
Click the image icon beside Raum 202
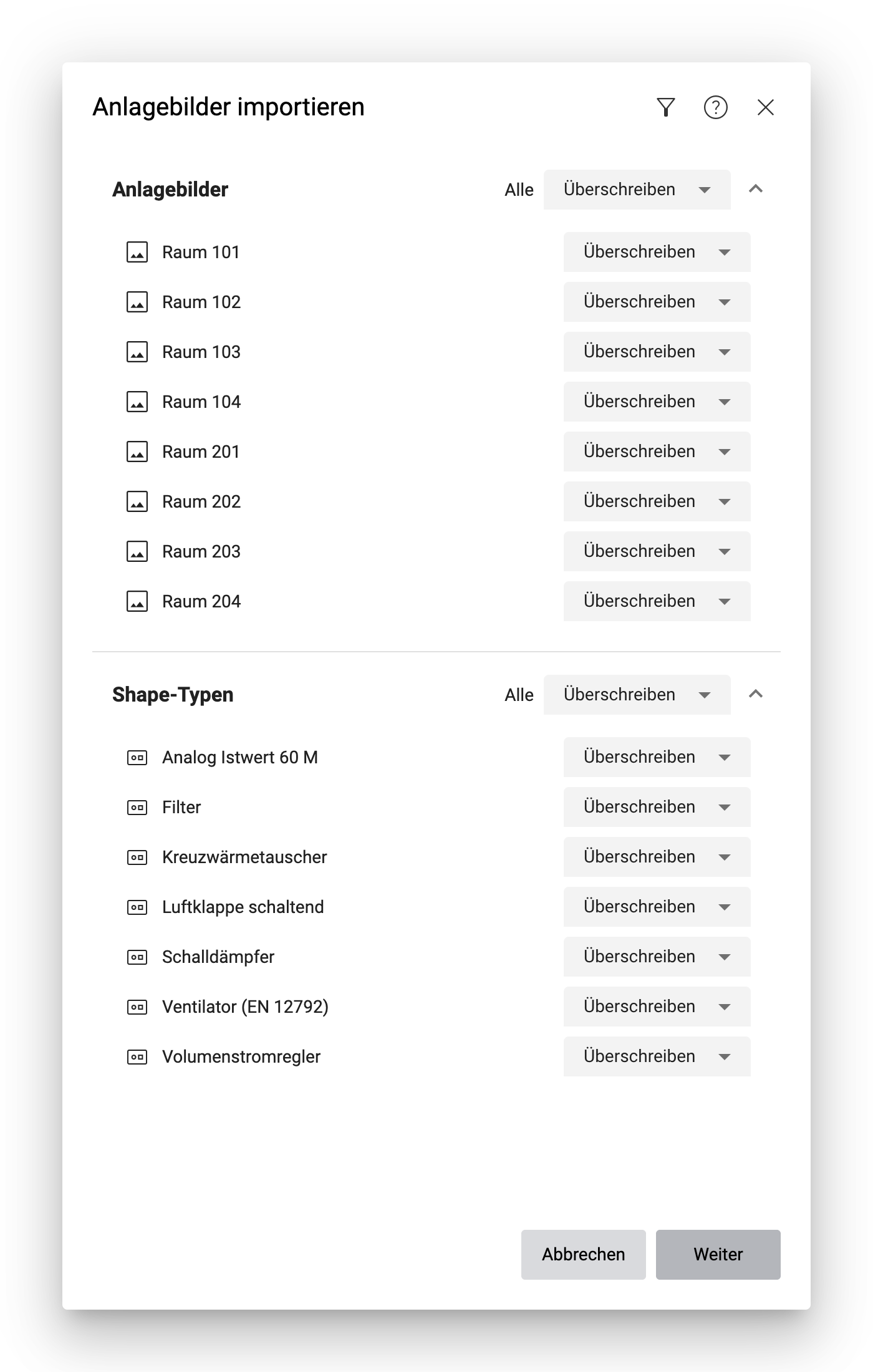136,501
